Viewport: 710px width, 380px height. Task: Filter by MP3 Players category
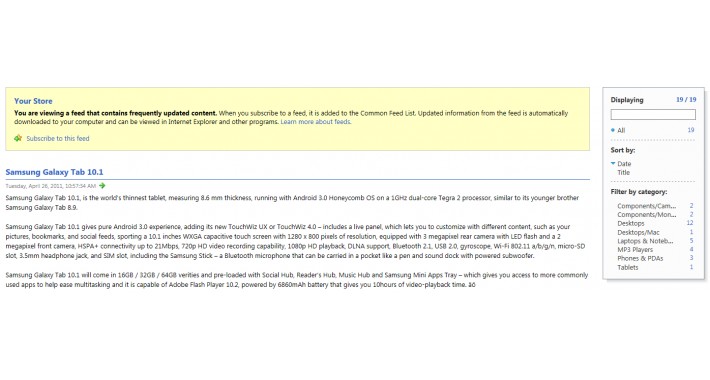635,250
